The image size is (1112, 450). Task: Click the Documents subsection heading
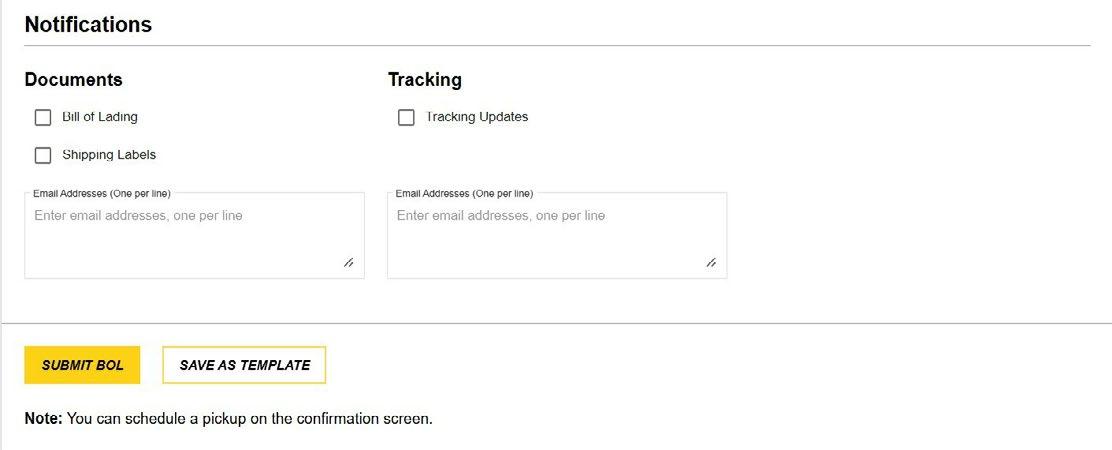[74, 79]
